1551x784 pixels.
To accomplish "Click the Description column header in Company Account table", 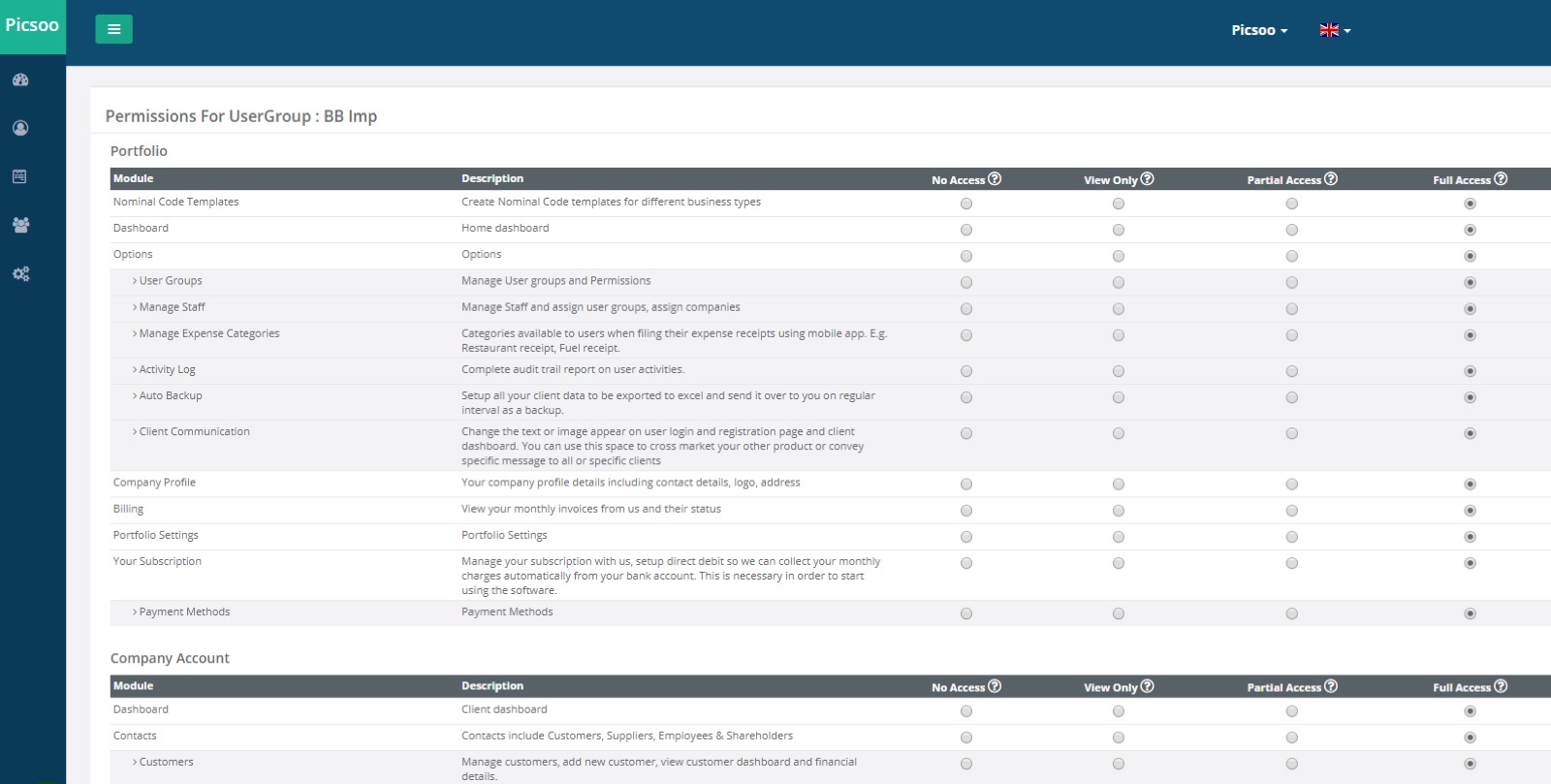I will [492, 686].
